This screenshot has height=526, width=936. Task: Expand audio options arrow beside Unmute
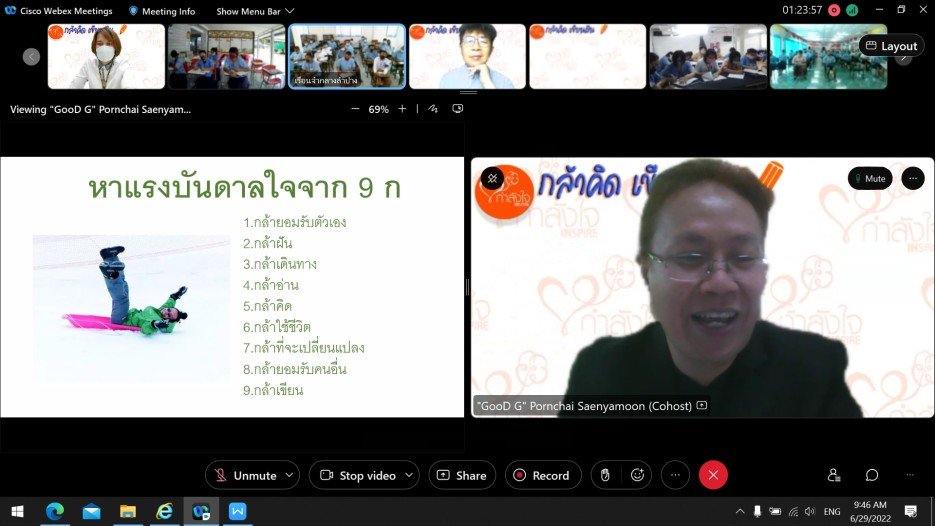tap(290, 475)
